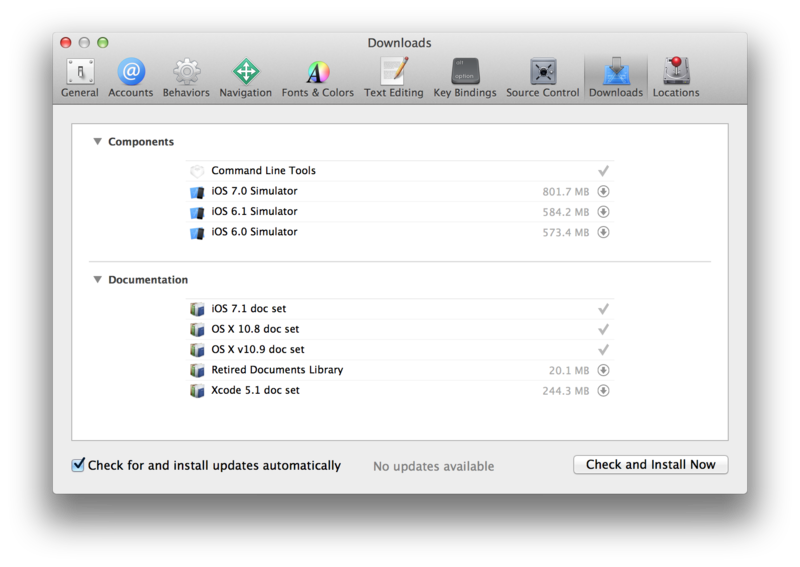The width and height of the screenshot is (800, 567).
Task: Download the Xcode 5.1 doc set
Action: (604, 390)
